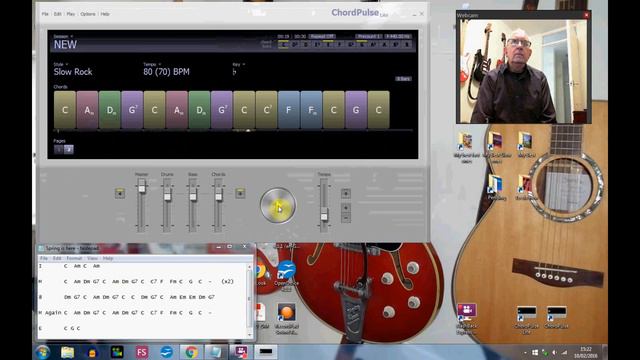Click the '(x2)' text in Notepad

(228, 282)
